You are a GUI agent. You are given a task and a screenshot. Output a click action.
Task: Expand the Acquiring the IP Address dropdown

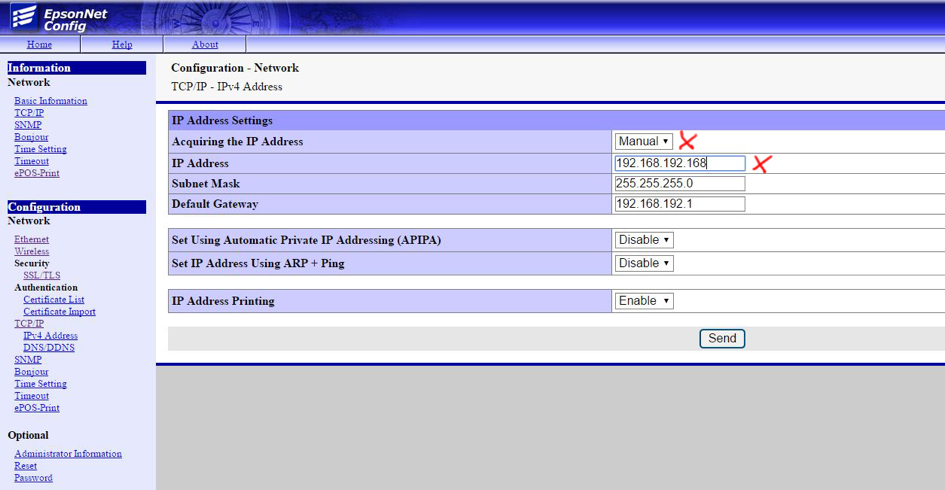click(x=643, y=142)
